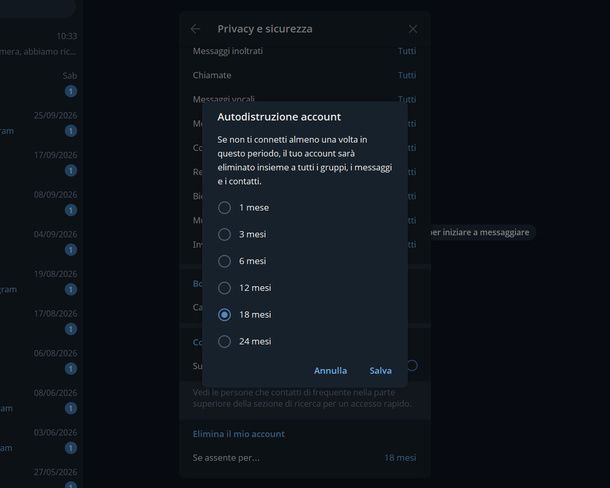Click the Elimina il mio account heading
Viewport: 610px width, 488px height.
[238, 434]
